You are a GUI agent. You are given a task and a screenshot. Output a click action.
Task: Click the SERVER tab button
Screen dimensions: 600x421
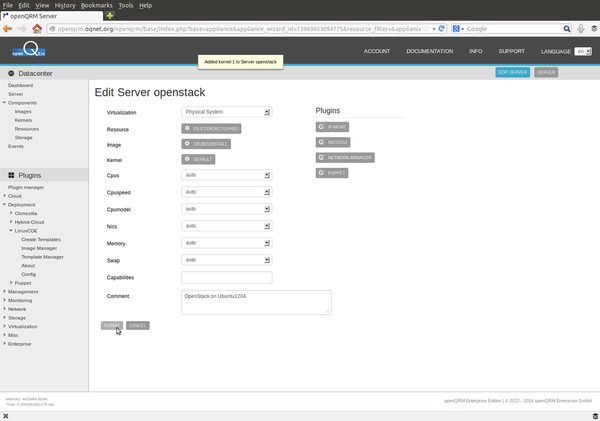pos(546,72)
